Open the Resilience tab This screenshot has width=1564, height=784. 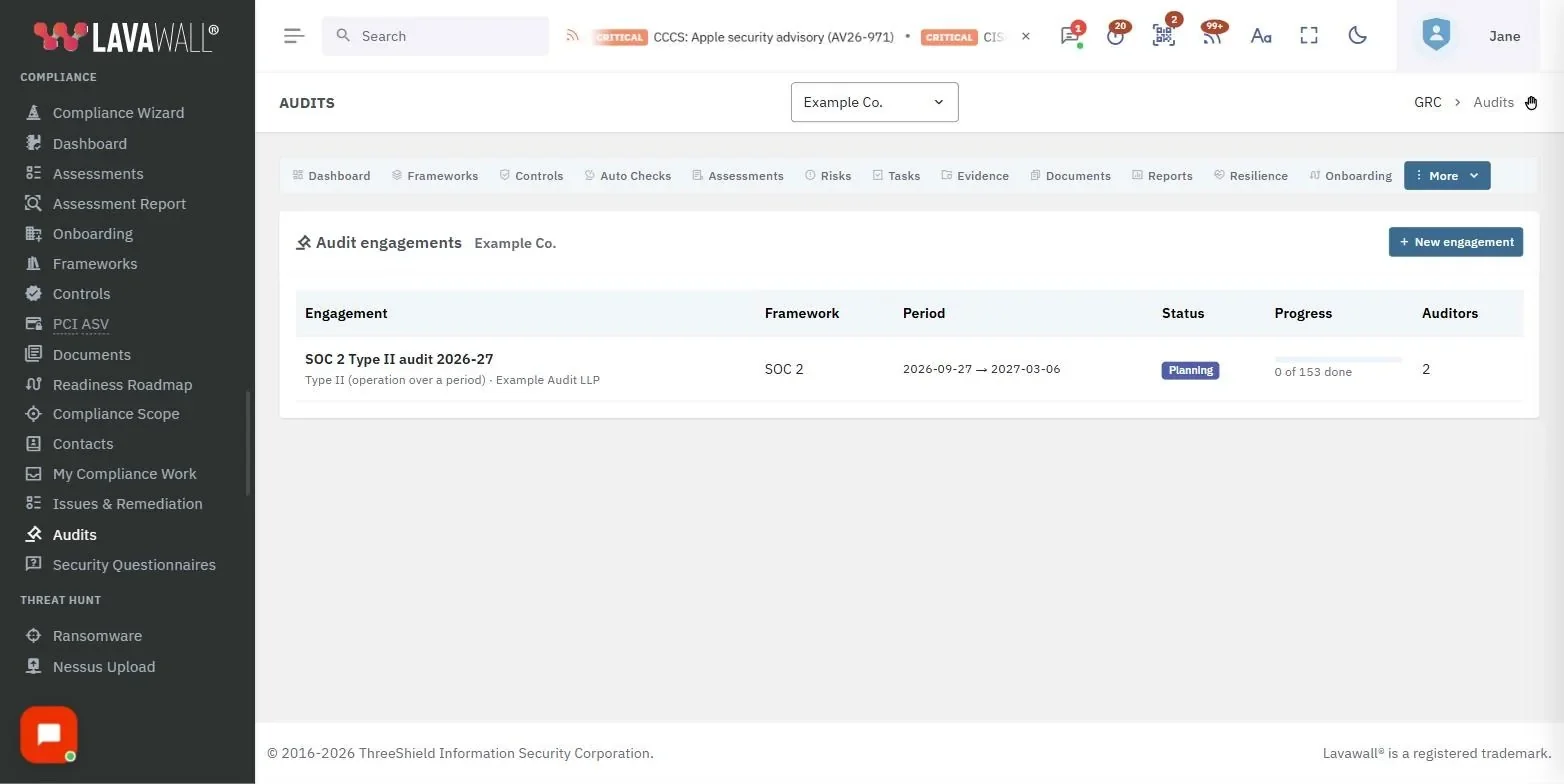[1251, 175]
